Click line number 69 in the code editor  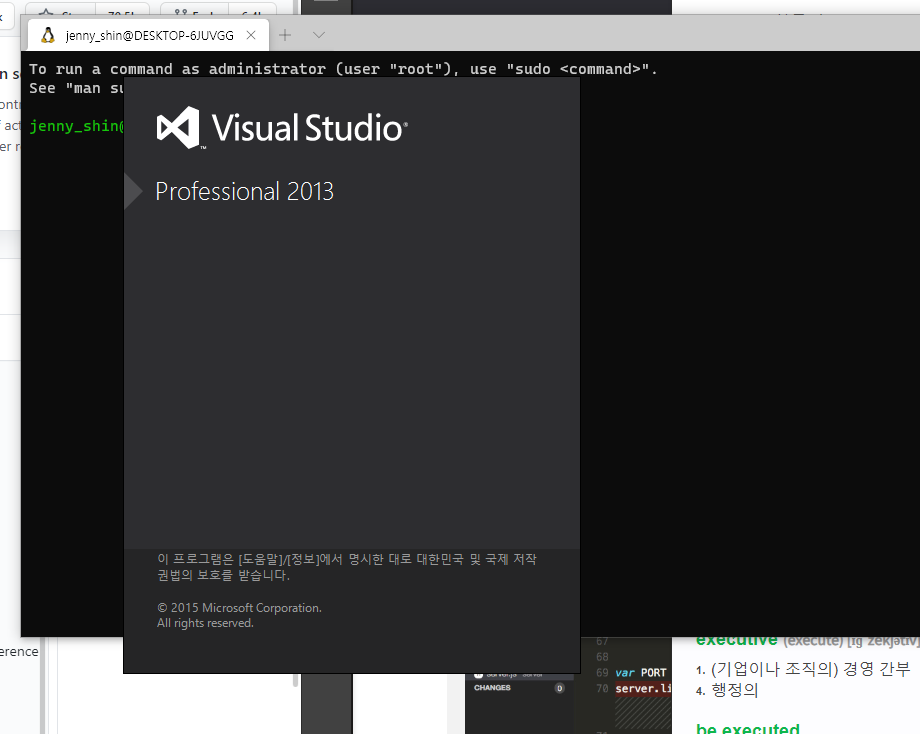602,672
